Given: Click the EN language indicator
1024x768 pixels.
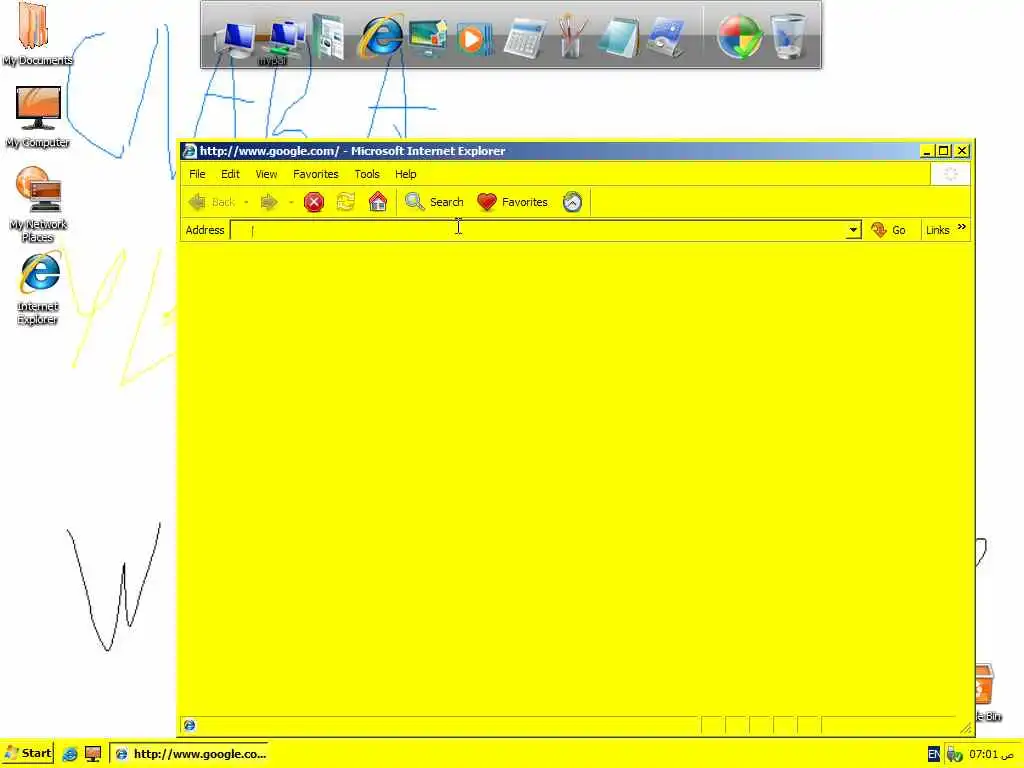Looking at the screenshot, I should 934,754.
